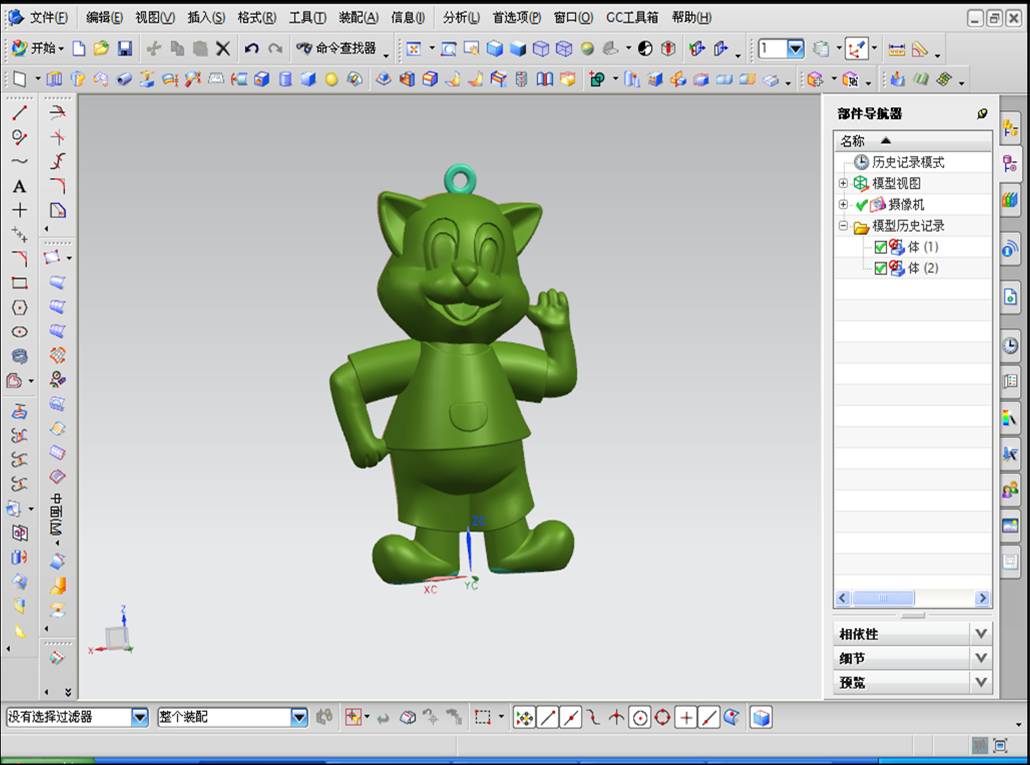Open the 帮助(H) menu
The image size is (1030, 765).
pyautogui.click(x=691, y=18)
